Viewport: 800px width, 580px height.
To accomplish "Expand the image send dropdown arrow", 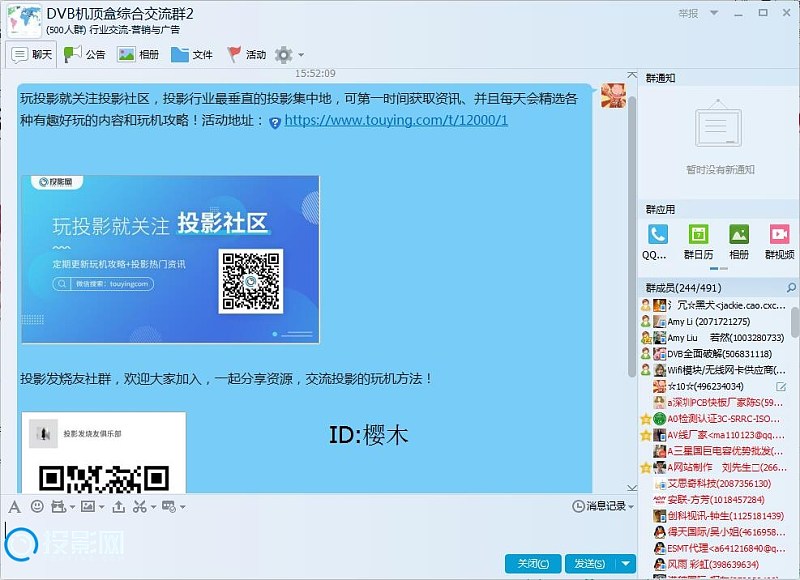I will click(102, 507).
